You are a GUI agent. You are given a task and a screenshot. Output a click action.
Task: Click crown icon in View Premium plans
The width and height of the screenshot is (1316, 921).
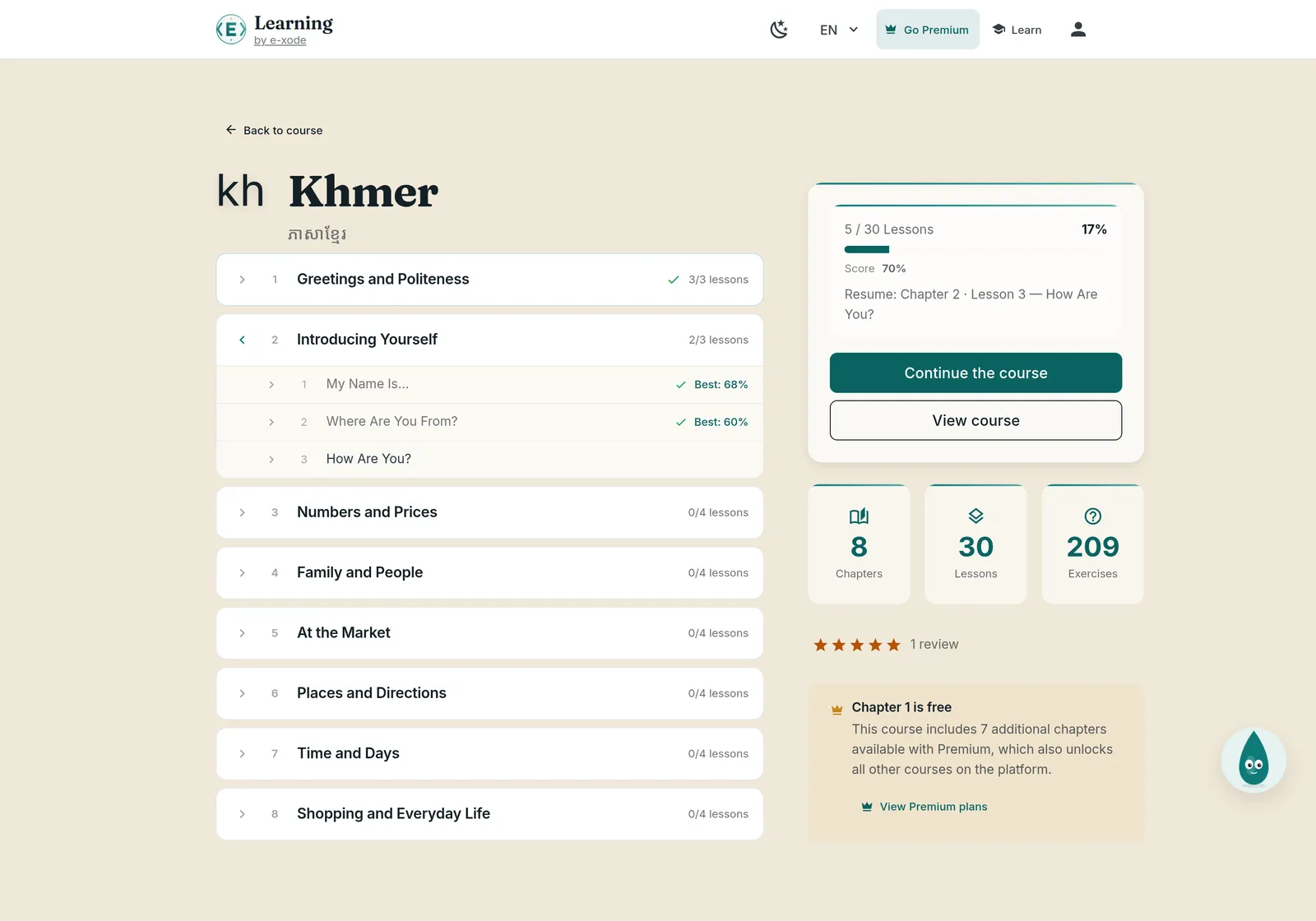click(866, 807)
